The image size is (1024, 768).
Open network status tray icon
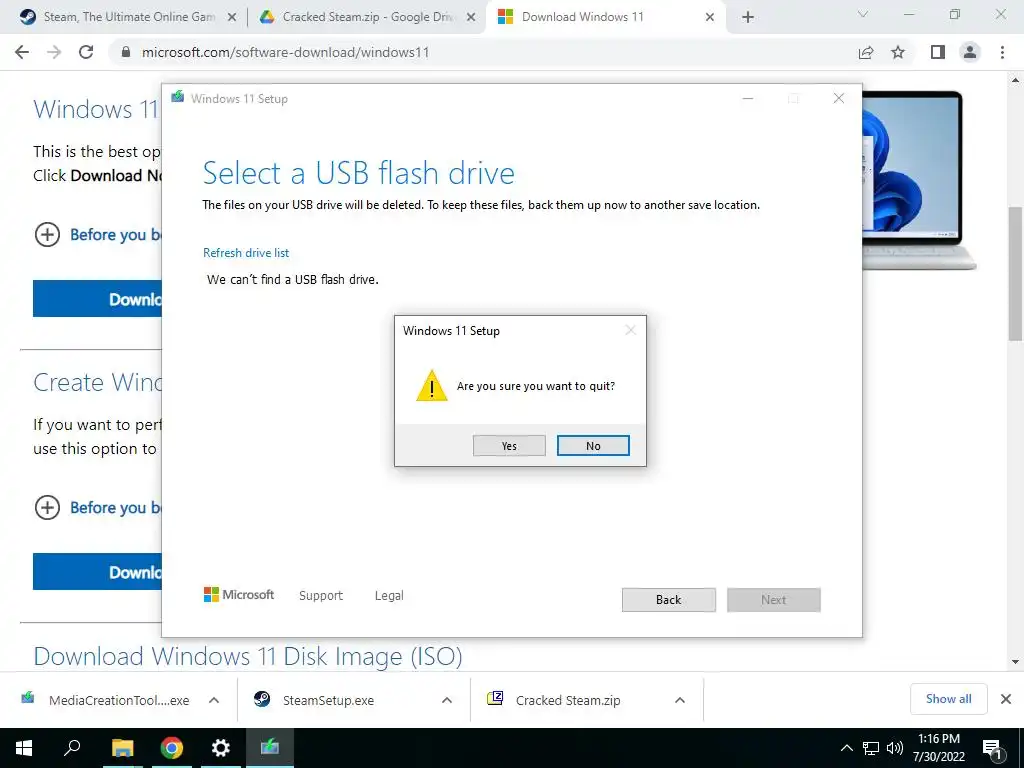[x=871, y=748]
